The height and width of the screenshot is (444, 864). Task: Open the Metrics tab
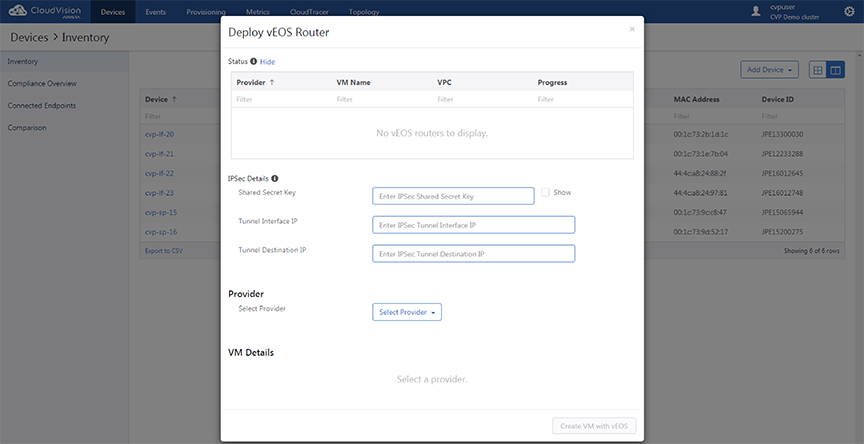click(x=257, y=12)
